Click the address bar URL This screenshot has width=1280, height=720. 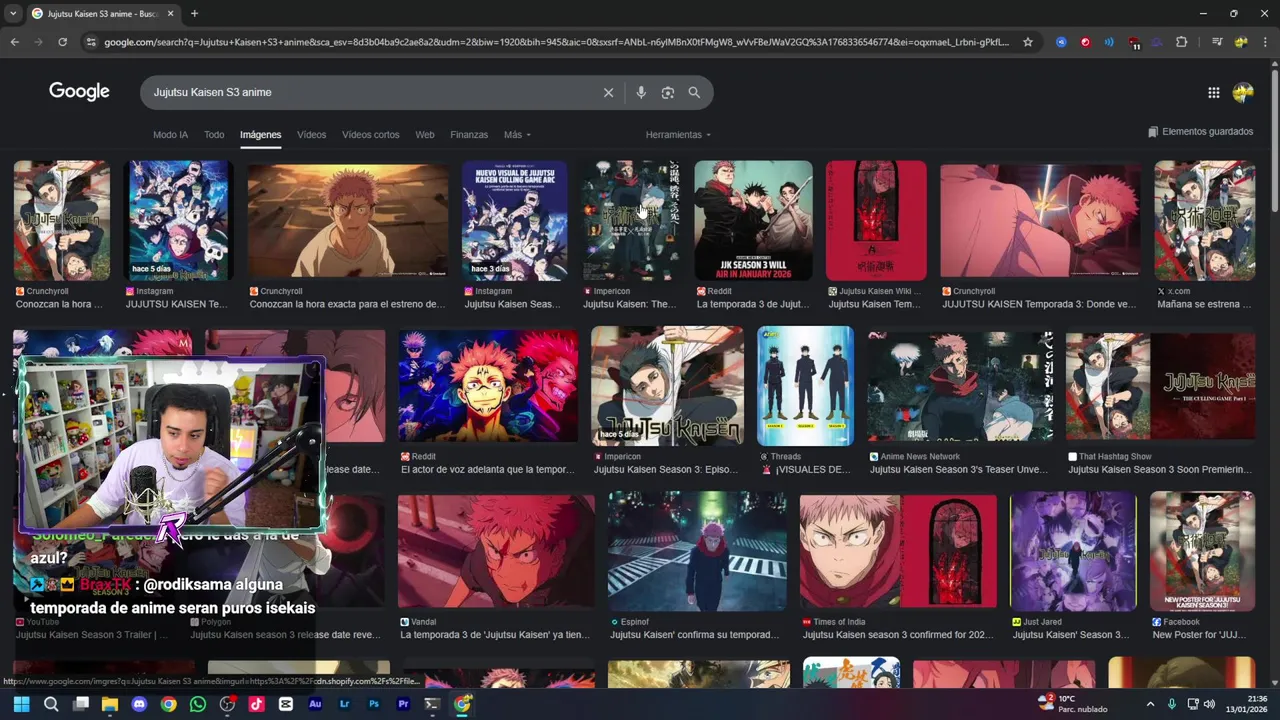(x=556, y=42)
